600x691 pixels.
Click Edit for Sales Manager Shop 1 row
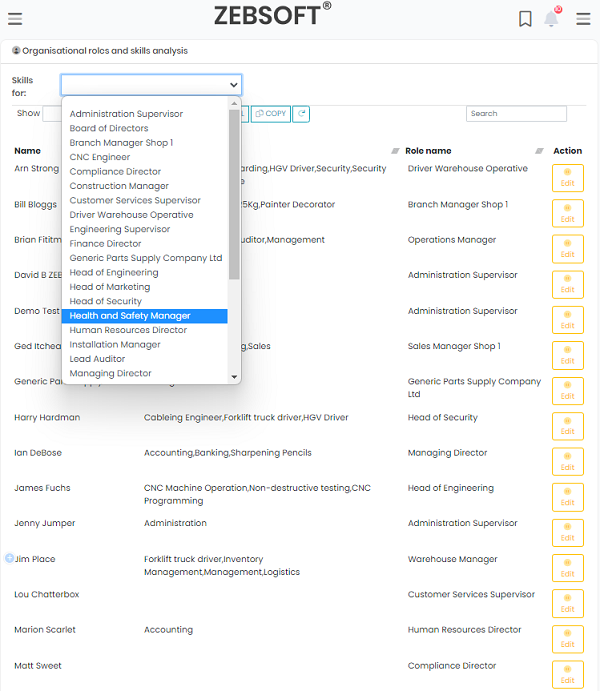(x=567, y=355)
